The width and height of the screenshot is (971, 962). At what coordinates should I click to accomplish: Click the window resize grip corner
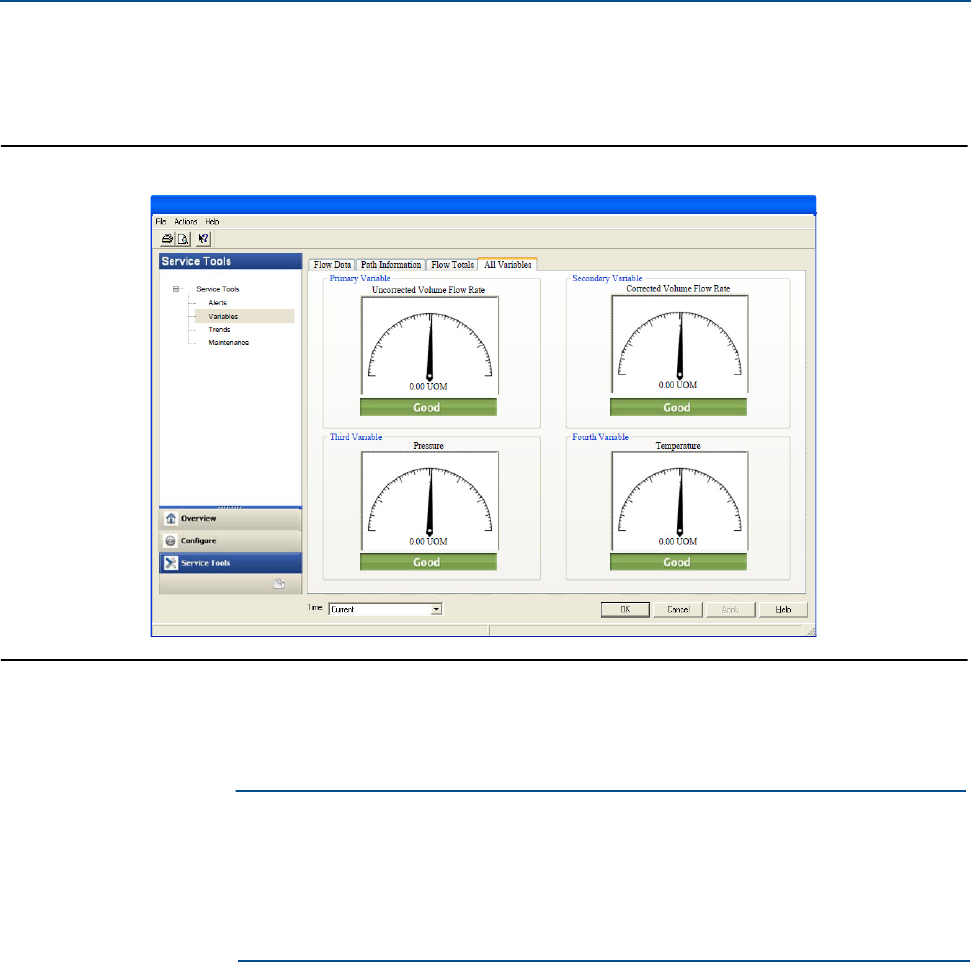(x=811, y=631)
